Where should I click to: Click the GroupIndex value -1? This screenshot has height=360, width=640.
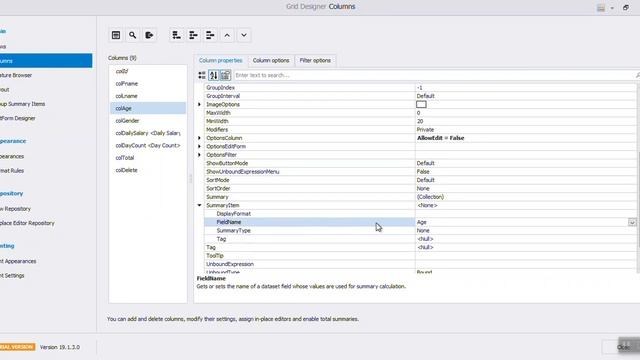(x=420, y=88)
